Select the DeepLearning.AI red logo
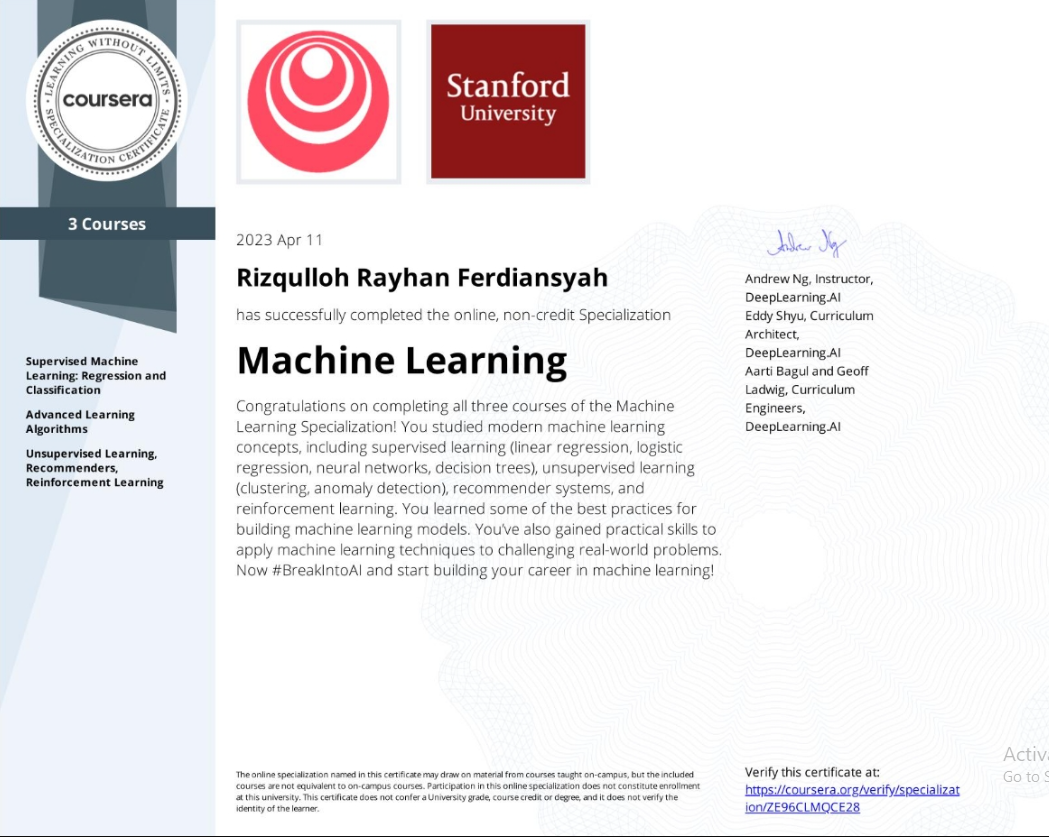The image size is (1049, 837). 317,100
